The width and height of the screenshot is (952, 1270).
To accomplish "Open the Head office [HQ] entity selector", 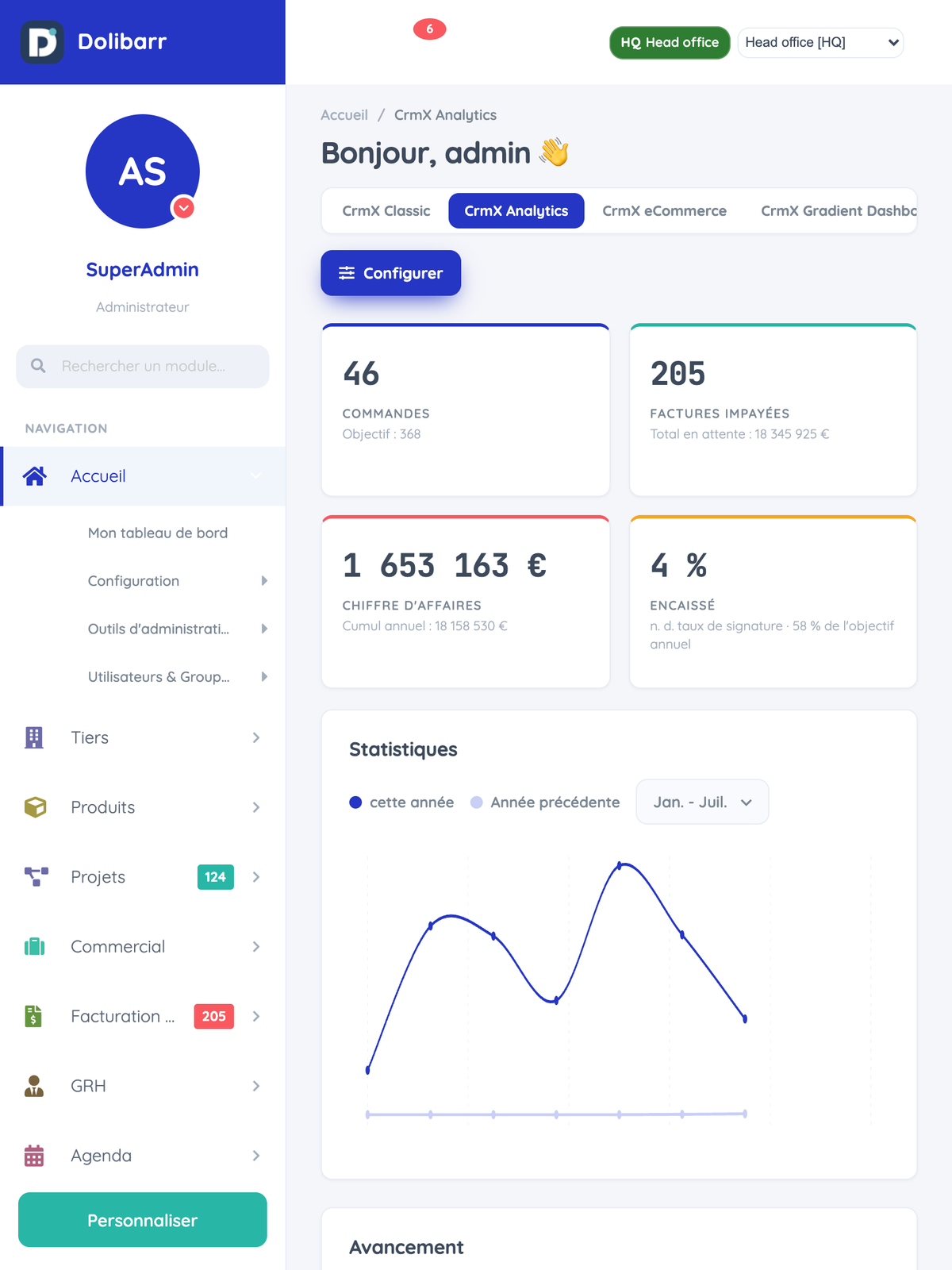I will coord(820,43).
